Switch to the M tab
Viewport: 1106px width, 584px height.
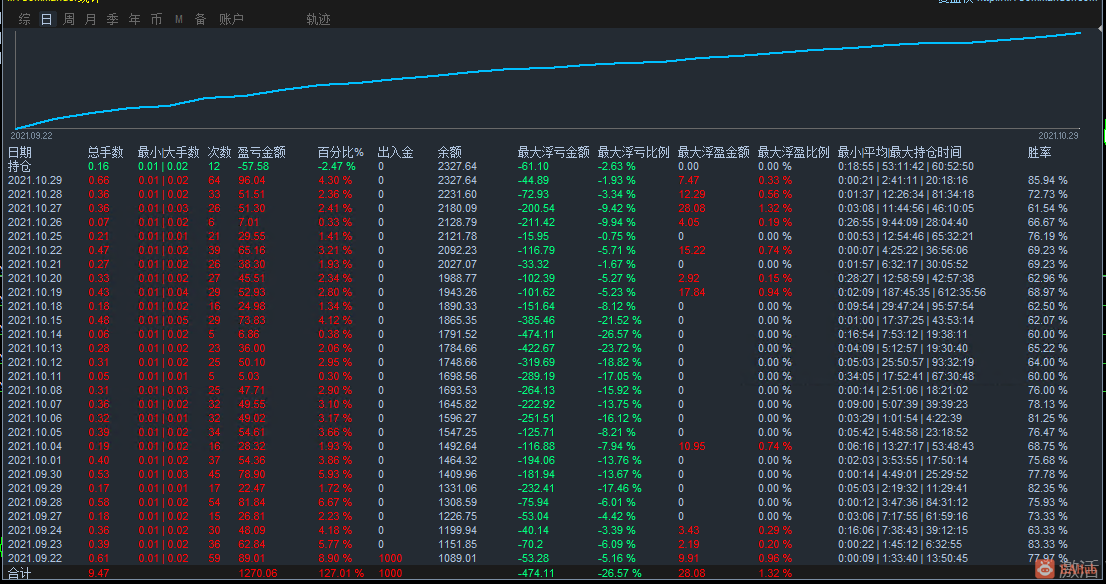(178, 20)
